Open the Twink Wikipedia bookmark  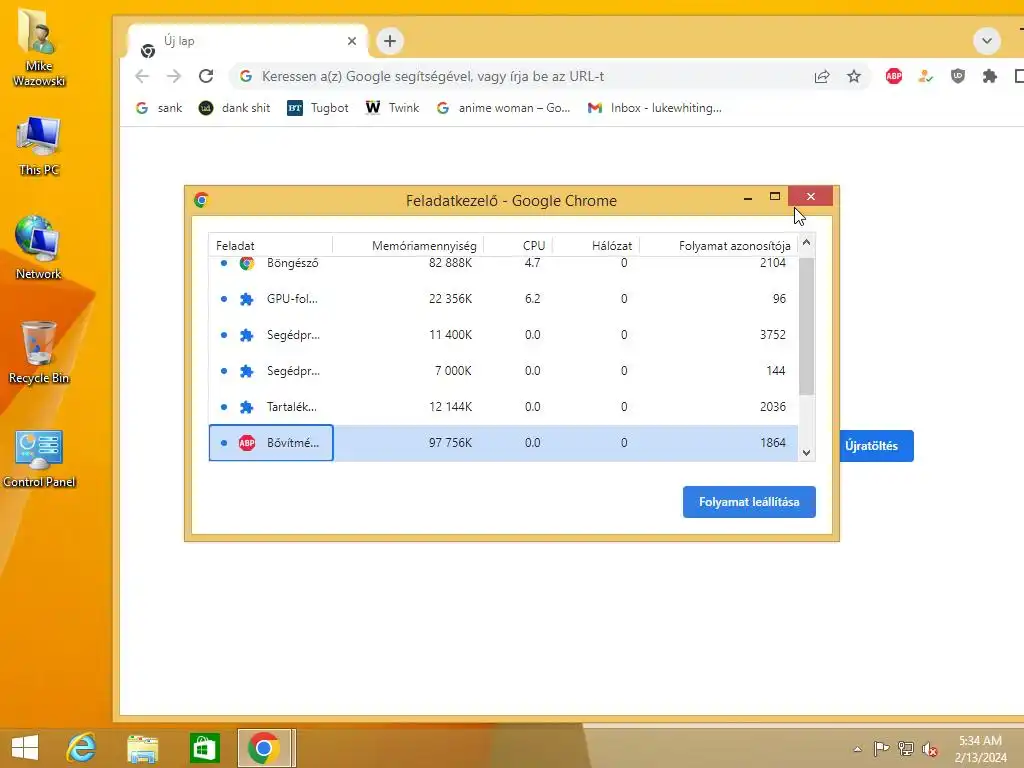point(392,108)
